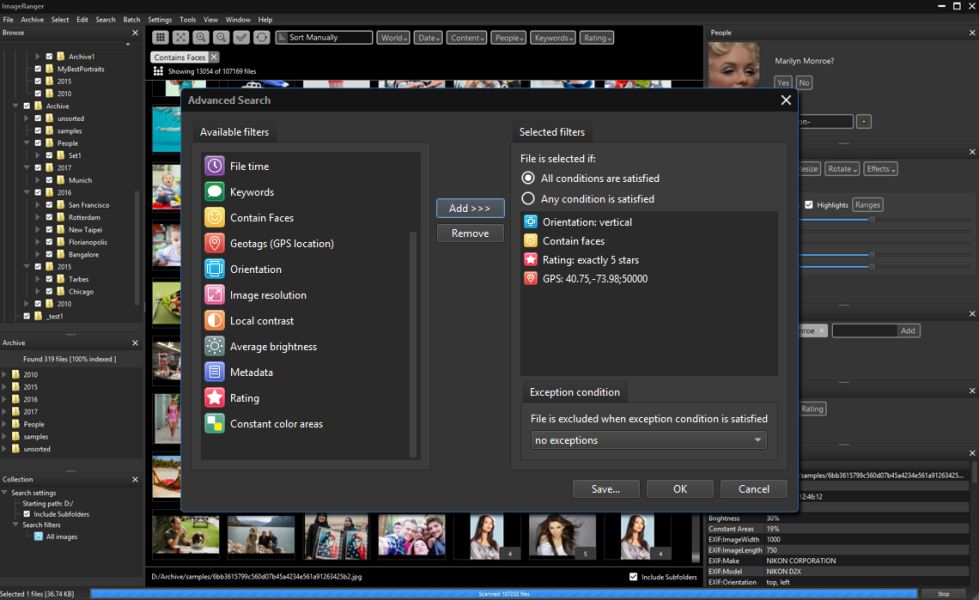Viewport: 979px width, 600px height.
Task: Open the Settings menu
Action: click(160, 20)
